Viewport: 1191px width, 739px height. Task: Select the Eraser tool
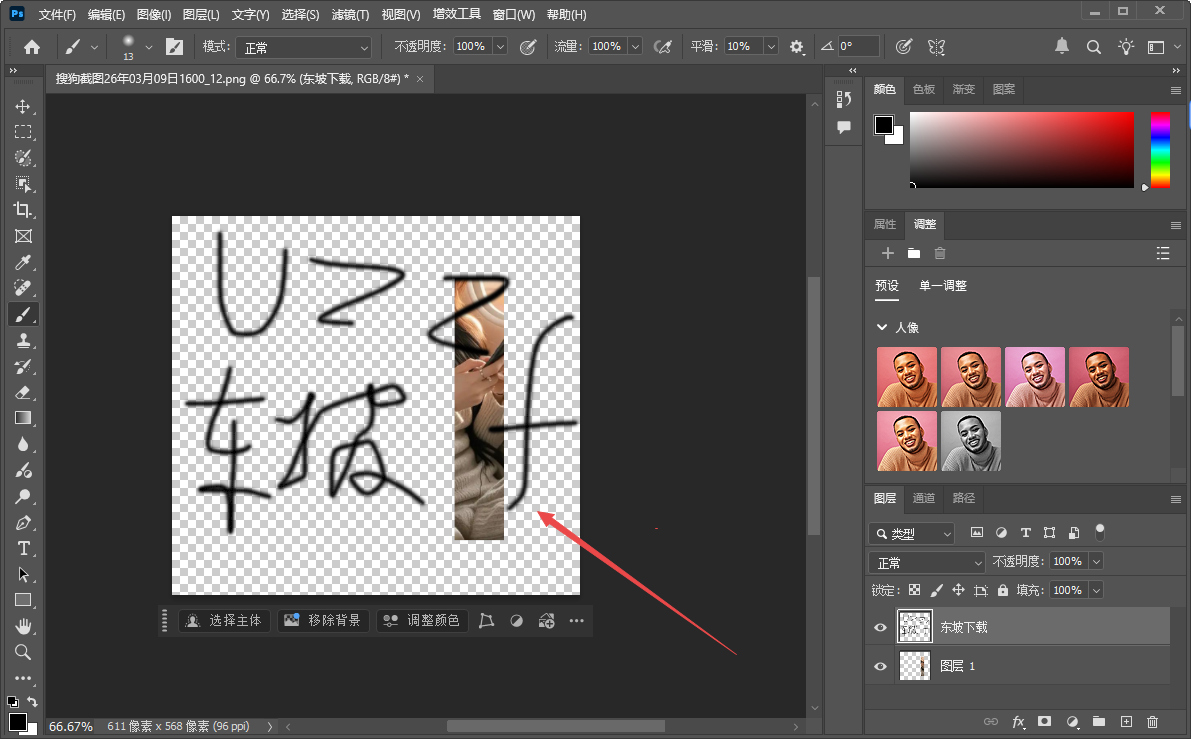[x=23, y=392]
